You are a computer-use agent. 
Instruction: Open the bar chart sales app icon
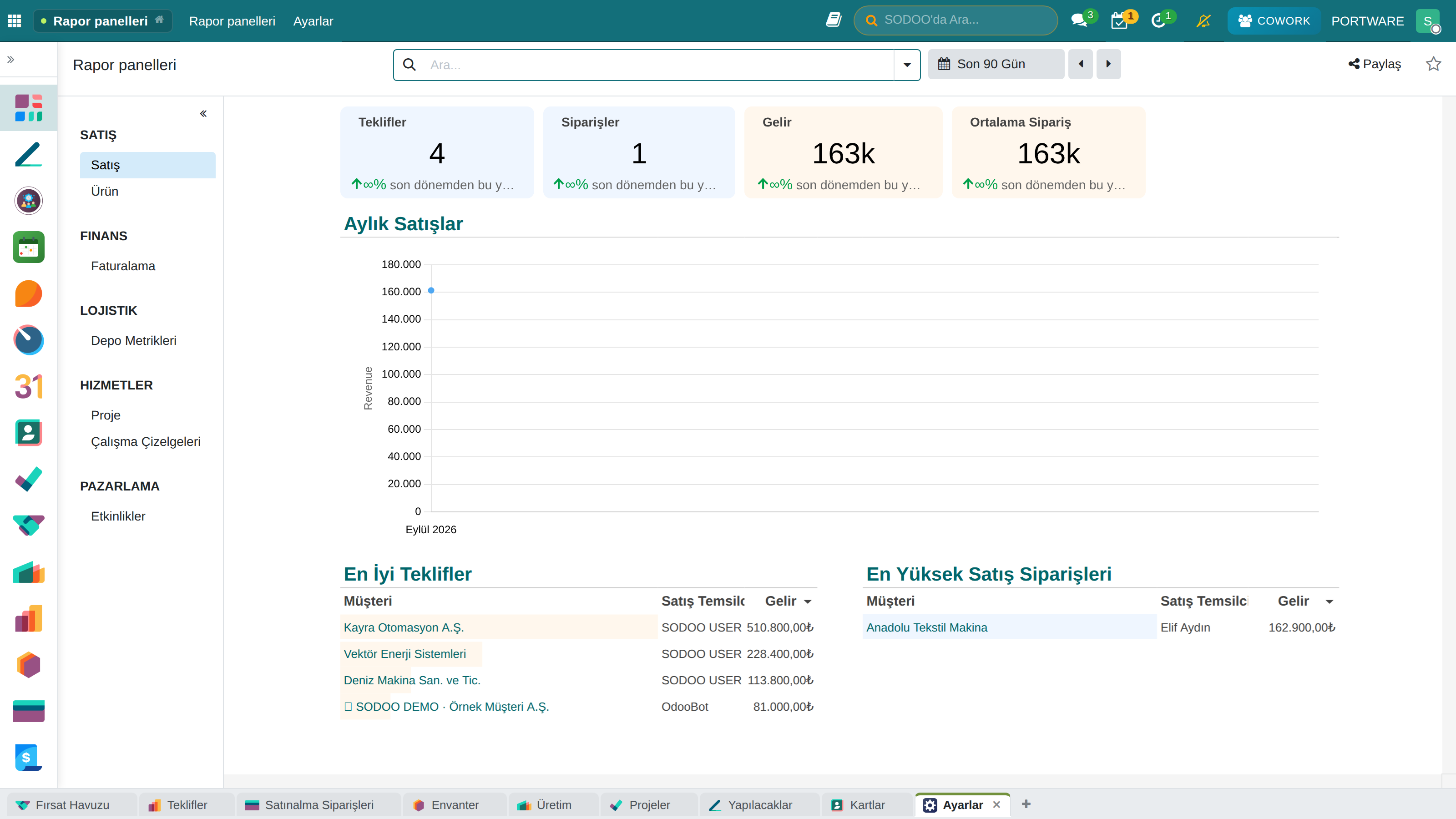click(29, 618)
